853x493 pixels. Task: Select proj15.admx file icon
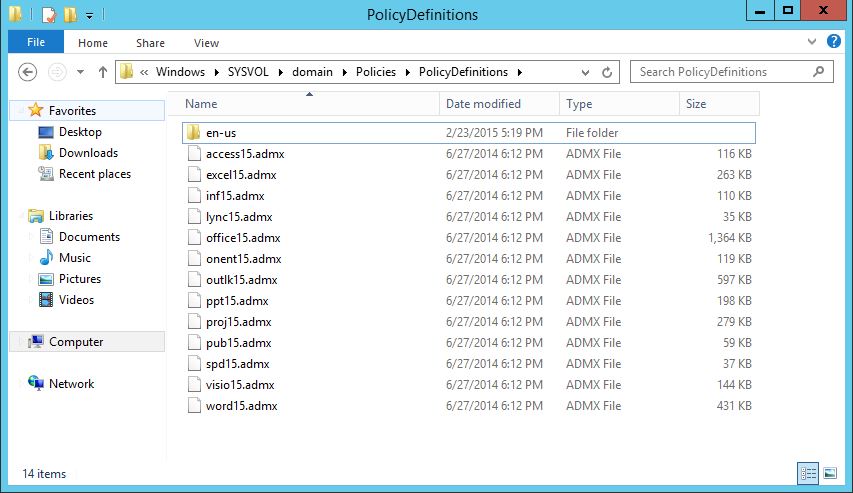pos(194,322)
